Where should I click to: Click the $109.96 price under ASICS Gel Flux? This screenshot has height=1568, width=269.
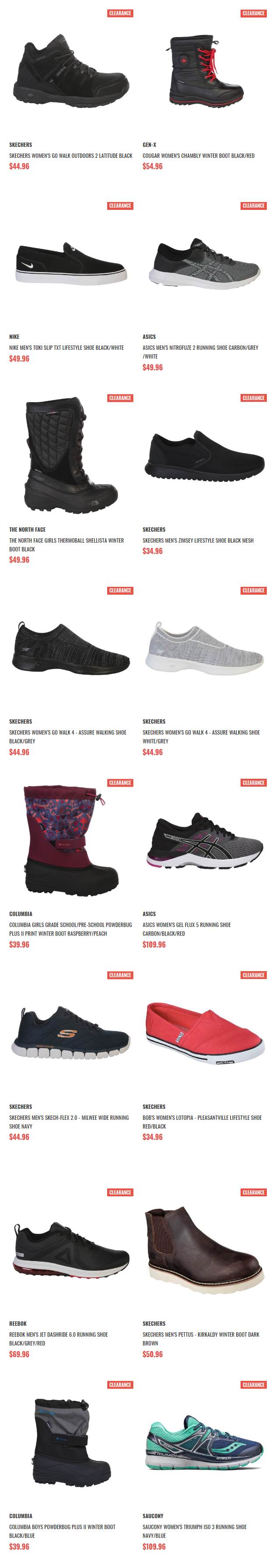coord(154,944)
